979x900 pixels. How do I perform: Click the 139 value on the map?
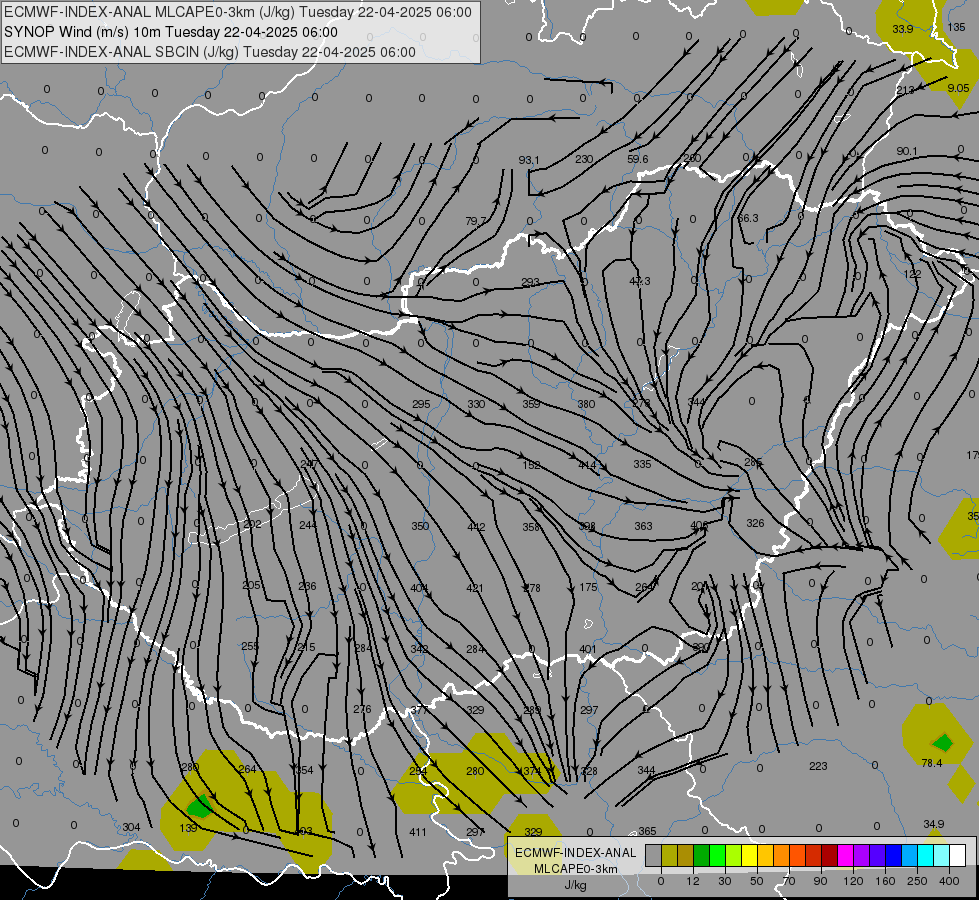(x=188, y=828)
